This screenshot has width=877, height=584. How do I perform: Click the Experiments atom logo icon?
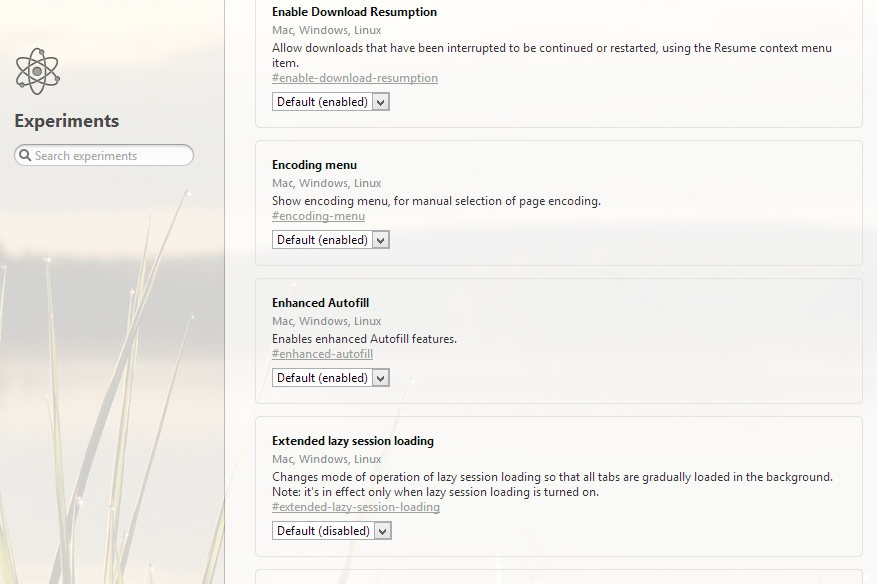[x=37, y=71]
